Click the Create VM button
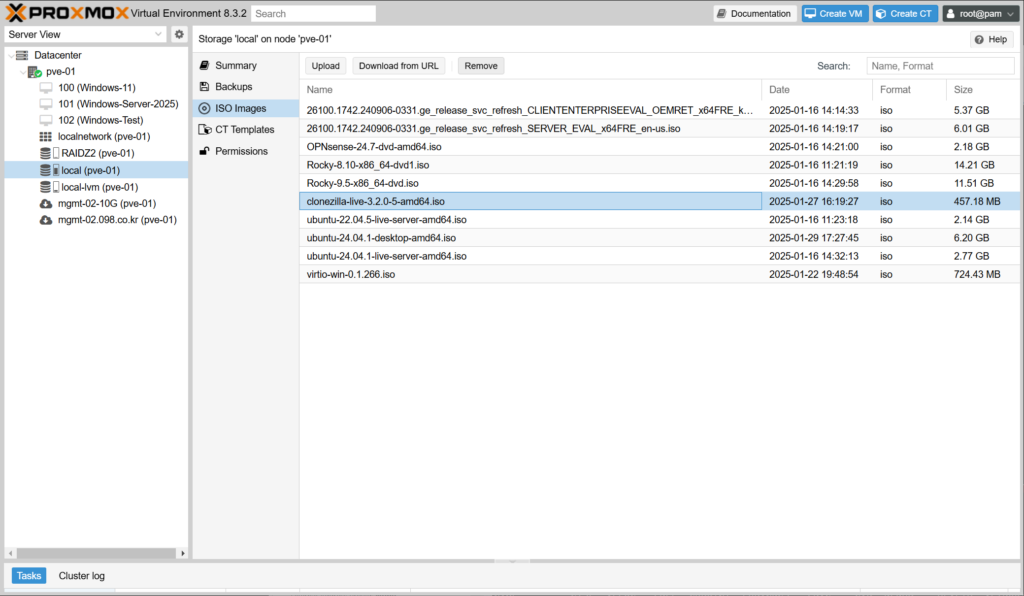1024x596 pixels. click(834, 14)
